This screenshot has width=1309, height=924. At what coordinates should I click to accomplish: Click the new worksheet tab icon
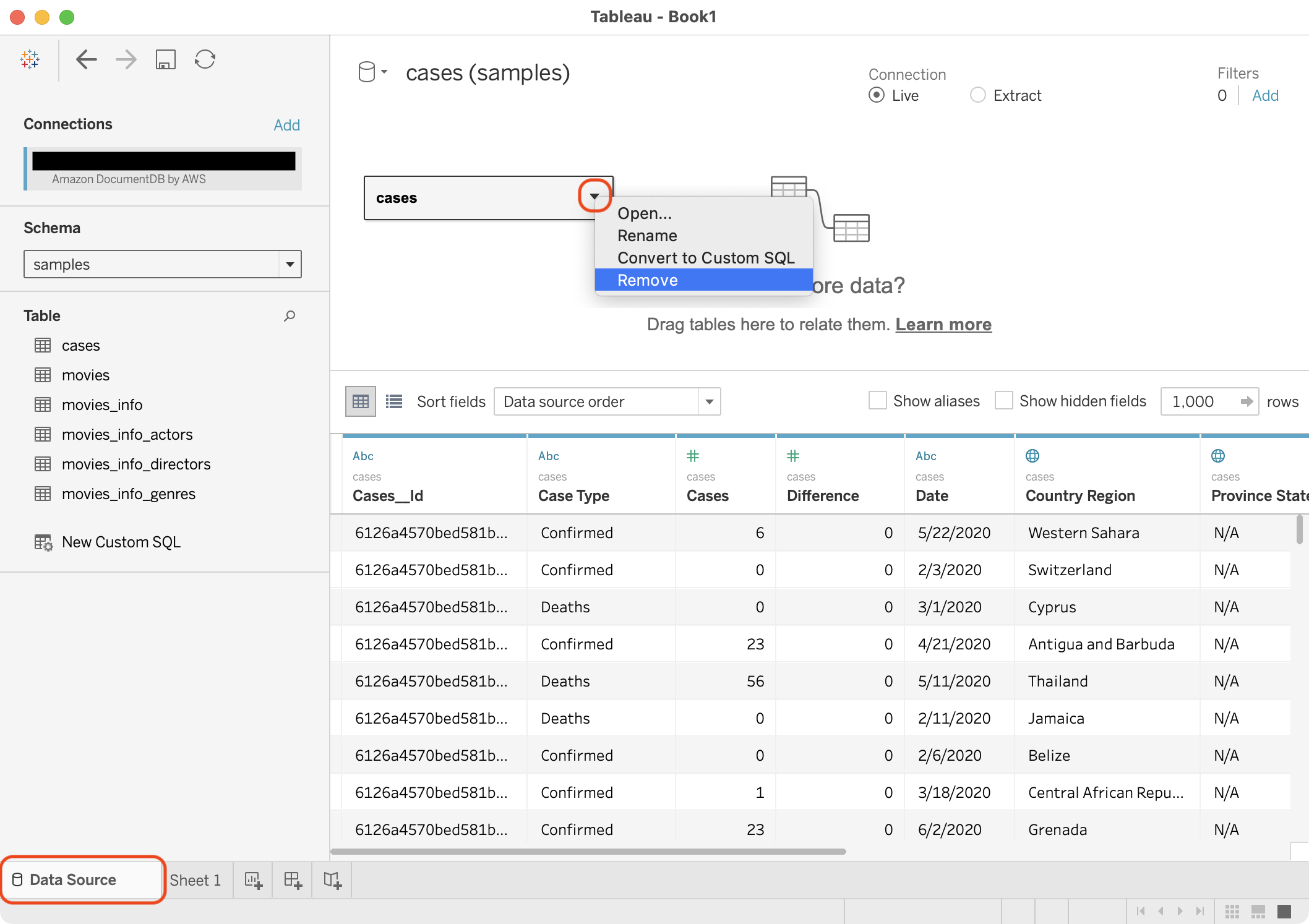[253, 880]
